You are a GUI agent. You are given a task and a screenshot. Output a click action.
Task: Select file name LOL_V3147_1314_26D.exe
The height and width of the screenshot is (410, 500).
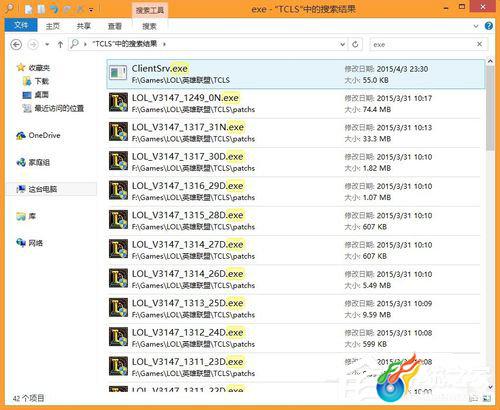[188, 274]
